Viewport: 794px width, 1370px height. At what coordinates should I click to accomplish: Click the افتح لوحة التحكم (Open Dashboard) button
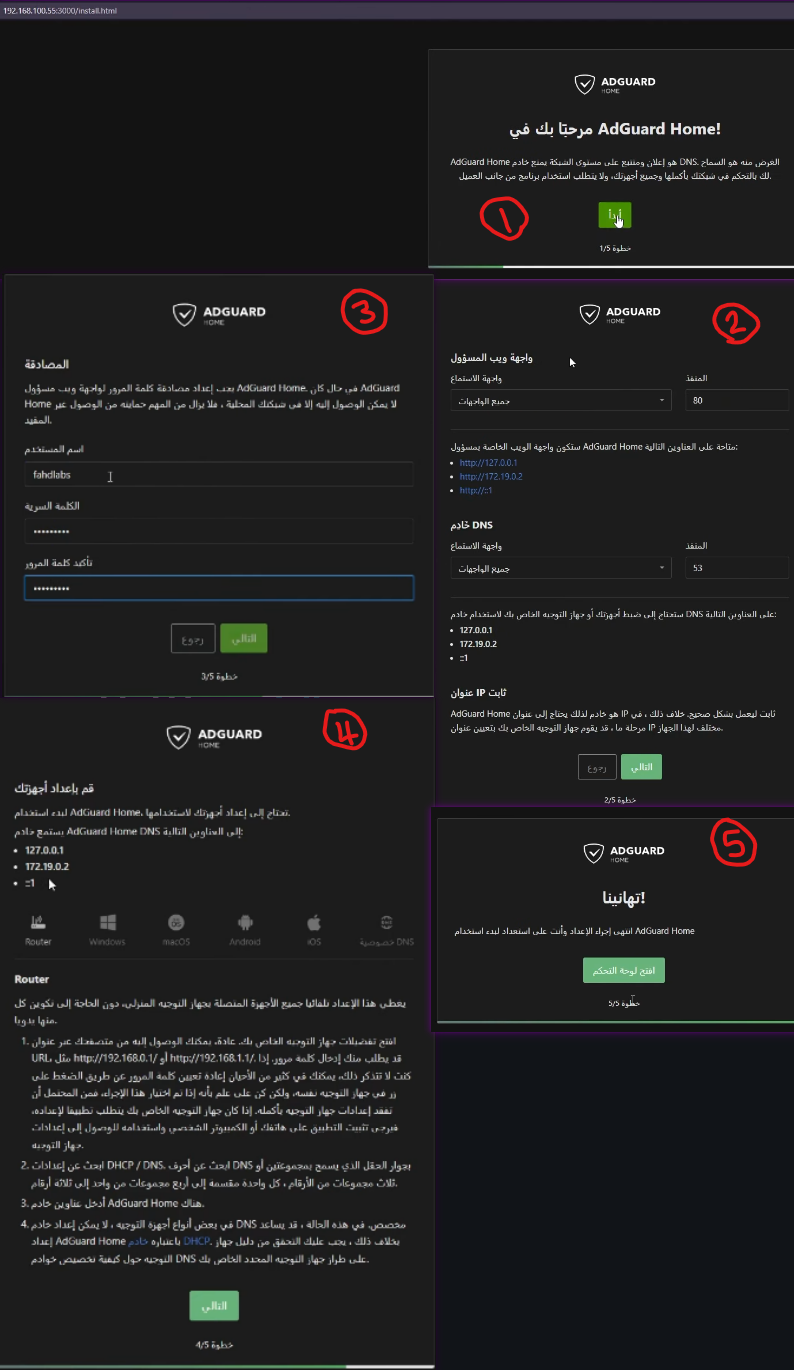(x=624, y=970)
